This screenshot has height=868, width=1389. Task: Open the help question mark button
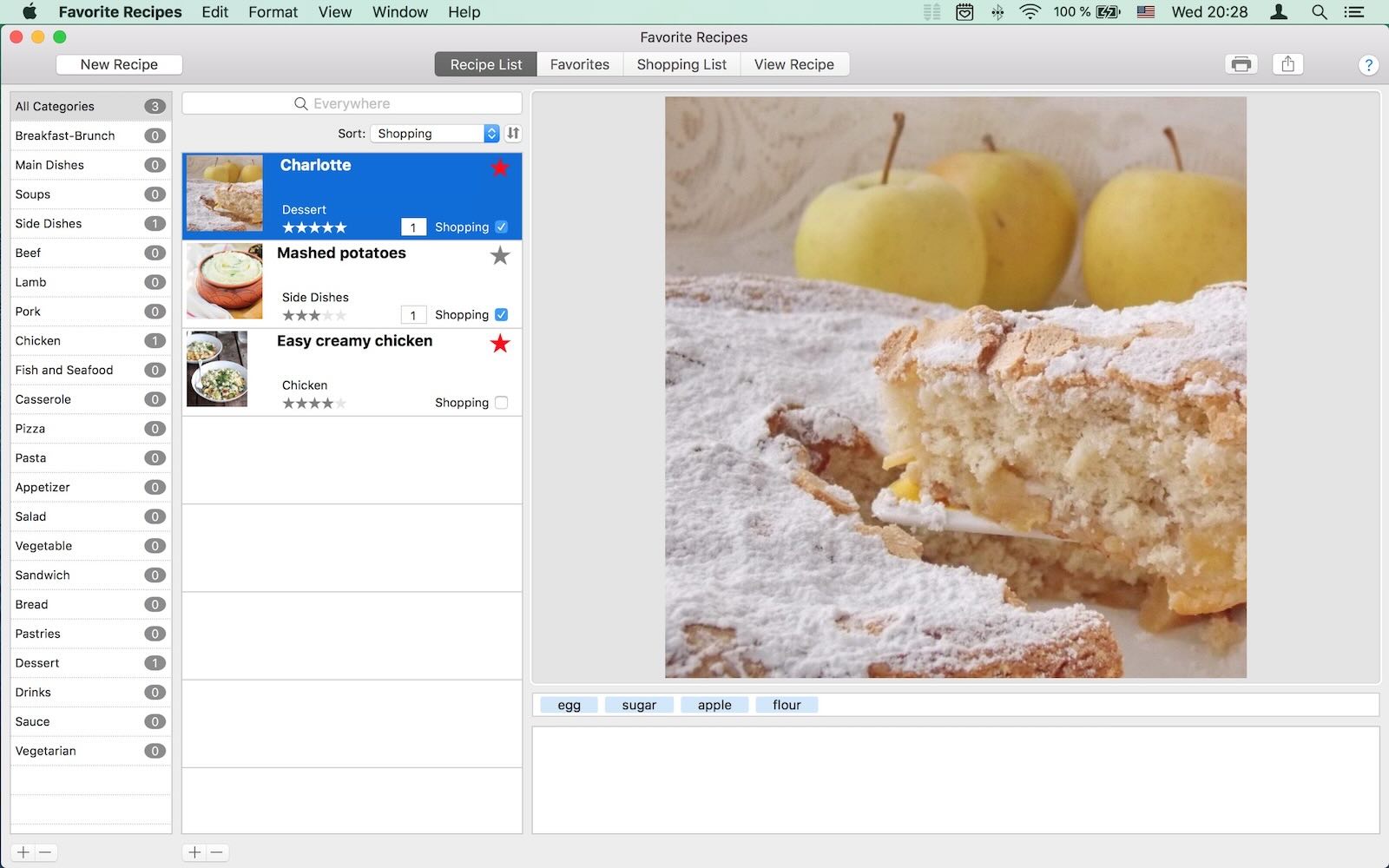[1367, 65]
